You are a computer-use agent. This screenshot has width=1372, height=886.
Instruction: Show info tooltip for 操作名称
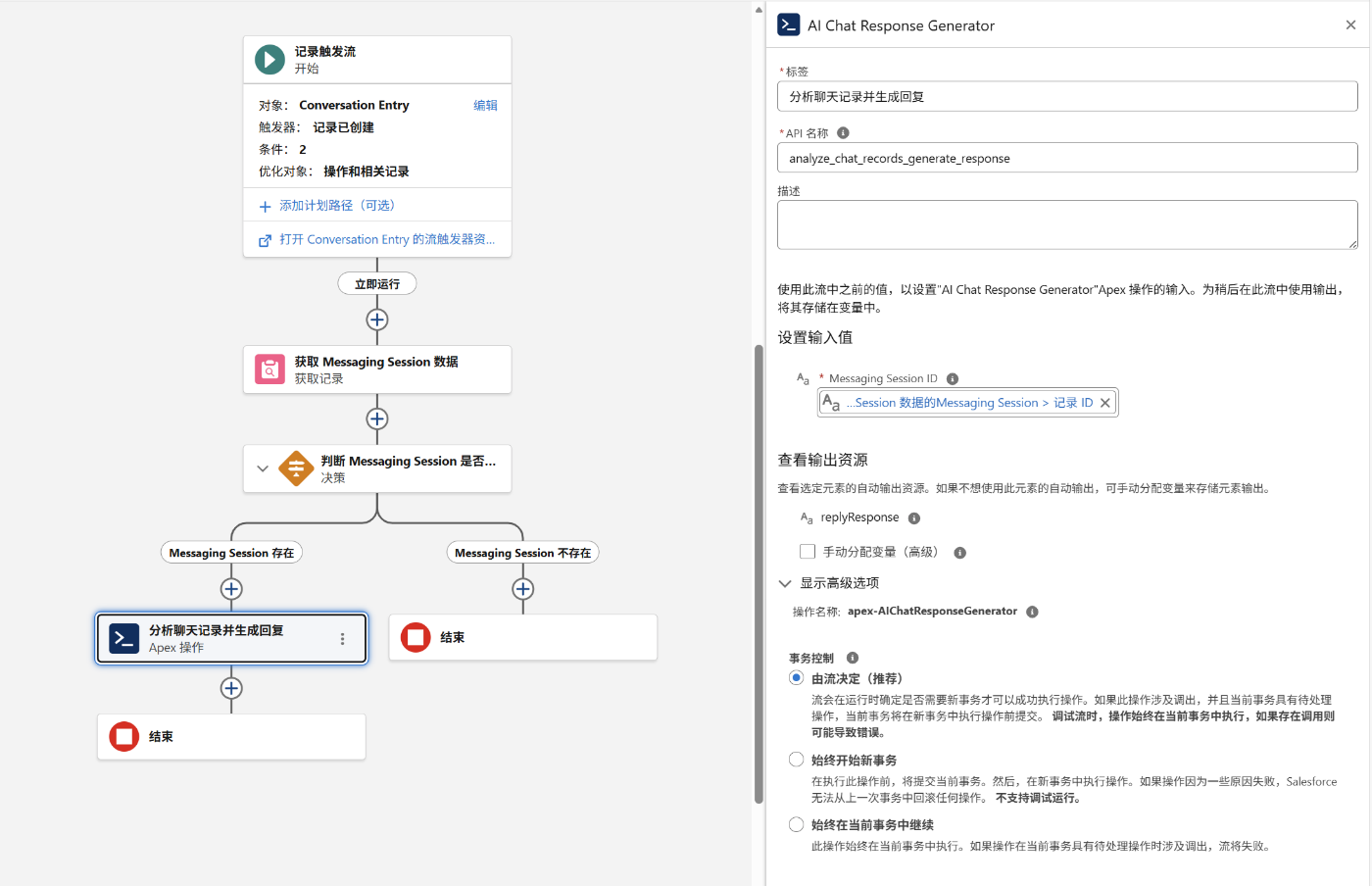click(x=1032, y=612)
